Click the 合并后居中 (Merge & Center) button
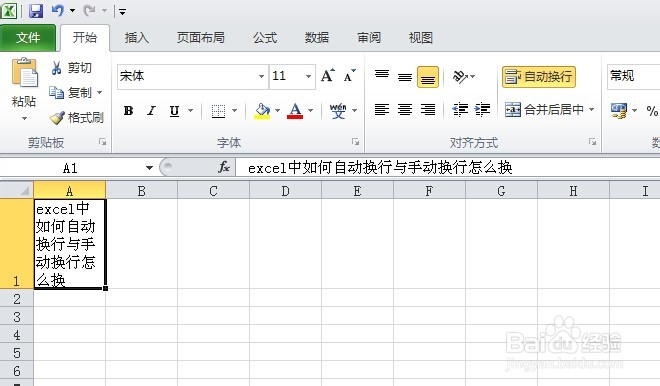This screenshot has height=386, width=660. click(x=544, y=110)
